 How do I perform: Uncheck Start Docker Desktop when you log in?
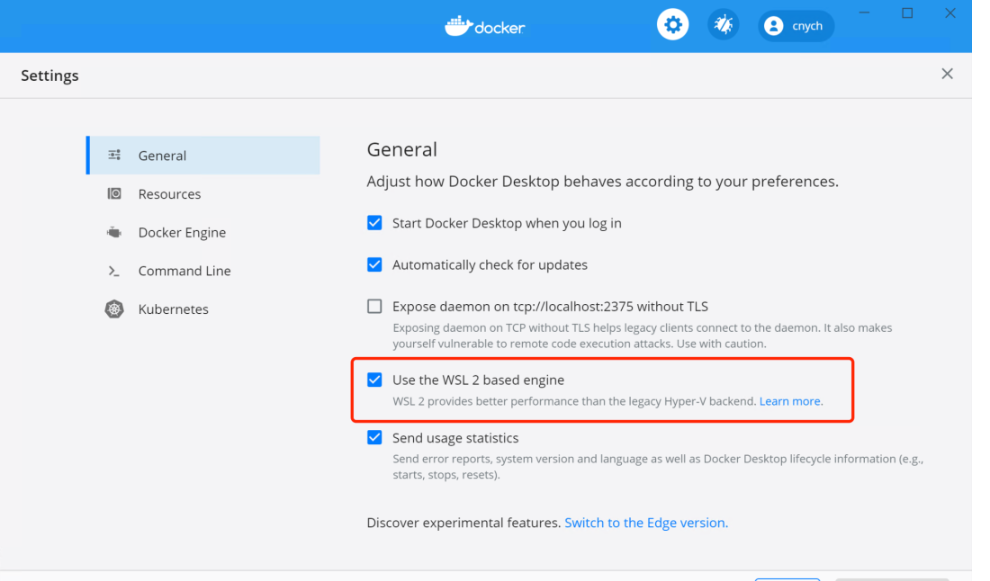pyautogui.click(x=374, y=223)
